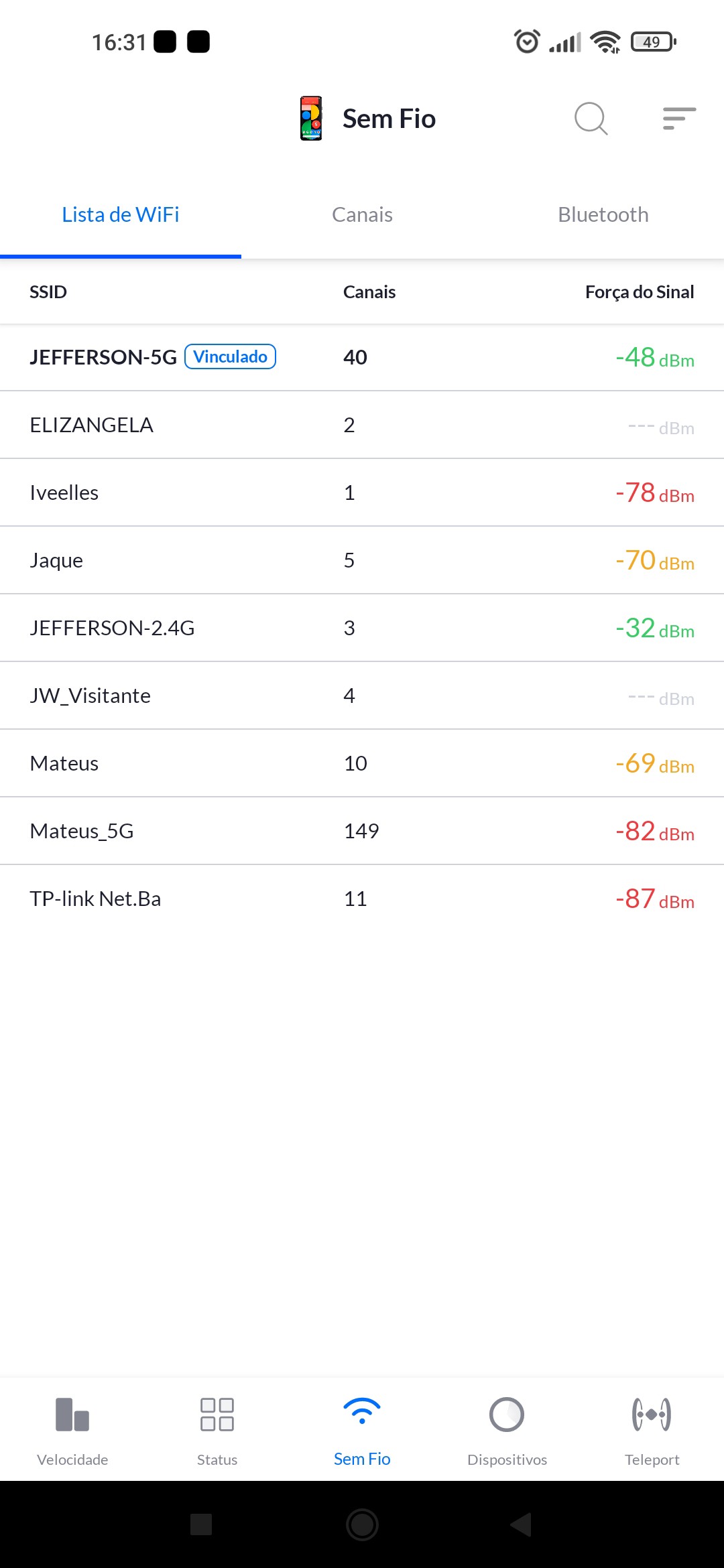Open the Iveelles network entry
724x1568 pixels.
pos(362,493)
